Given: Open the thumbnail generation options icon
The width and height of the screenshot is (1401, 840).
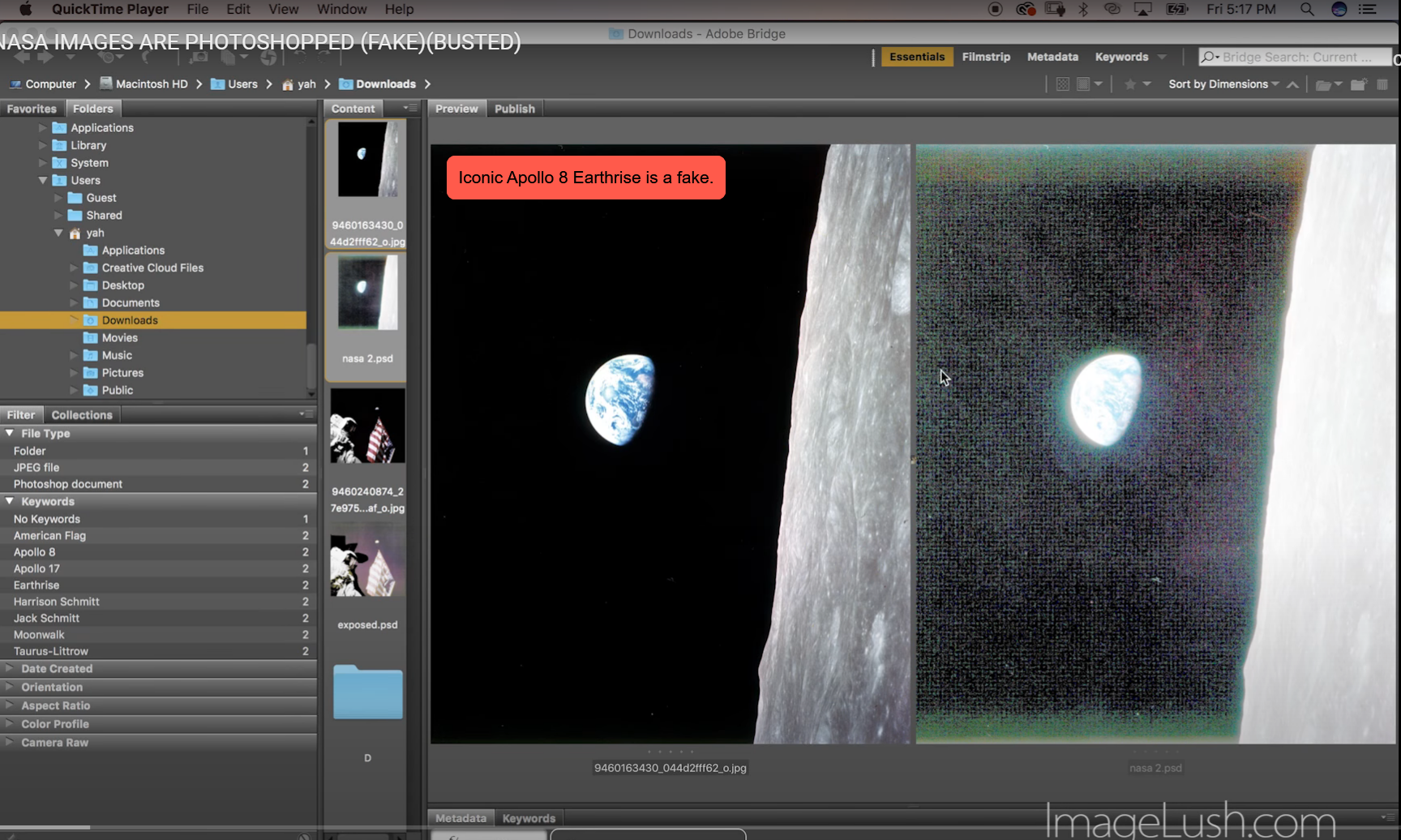Looking at the screenshot, I should [x=1088, y=84].
